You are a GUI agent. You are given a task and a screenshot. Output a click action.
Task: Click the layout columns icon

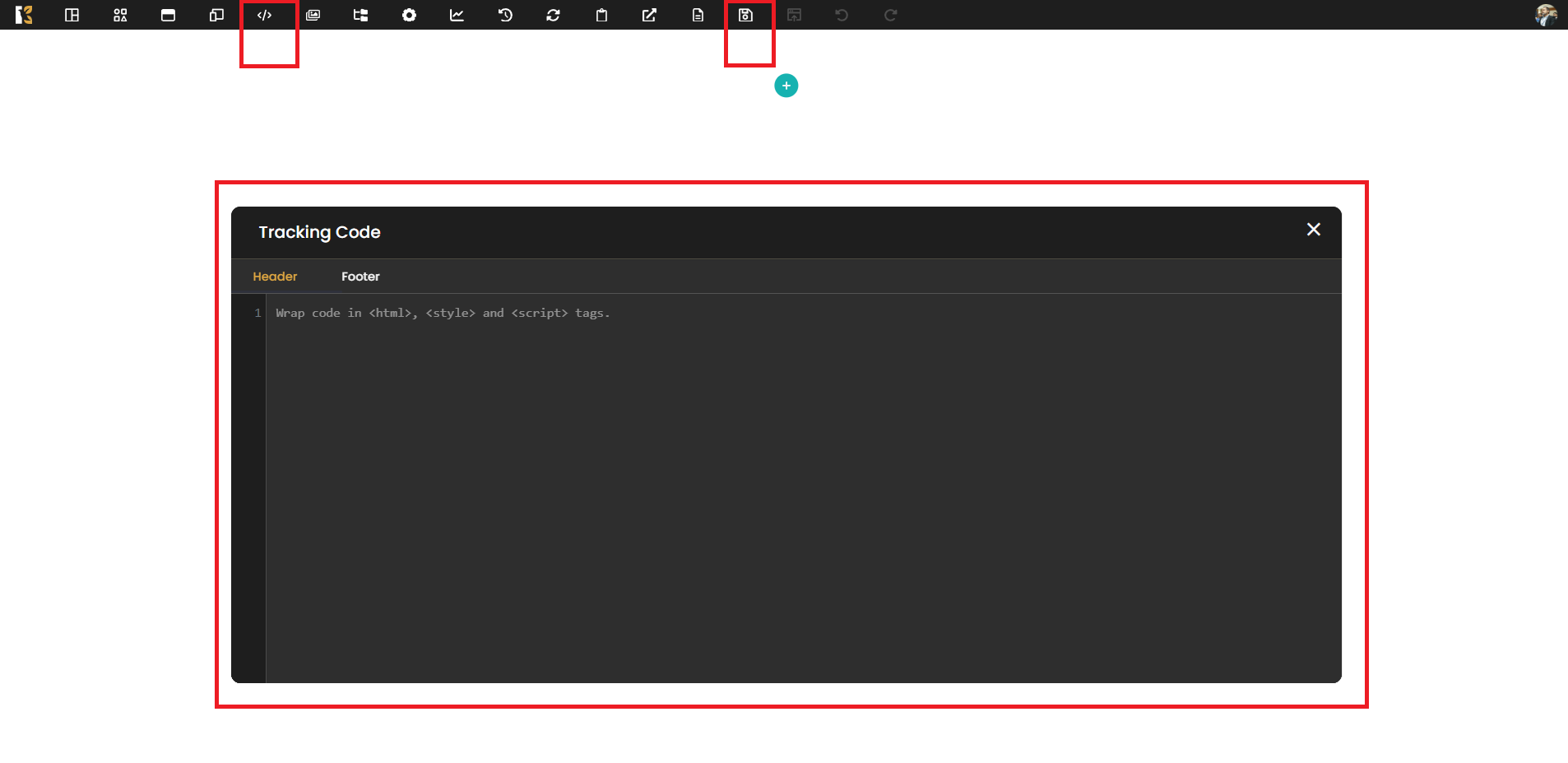[72, 15]
